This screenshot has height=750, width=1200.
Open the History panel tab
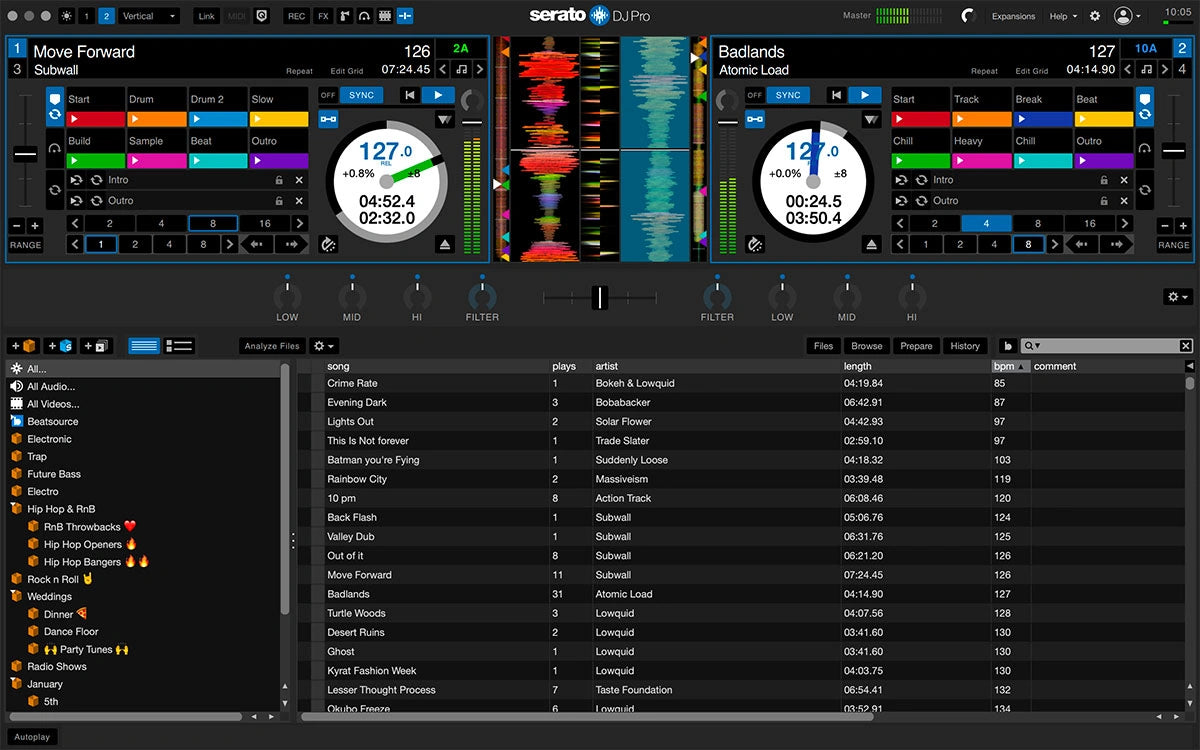965,346
